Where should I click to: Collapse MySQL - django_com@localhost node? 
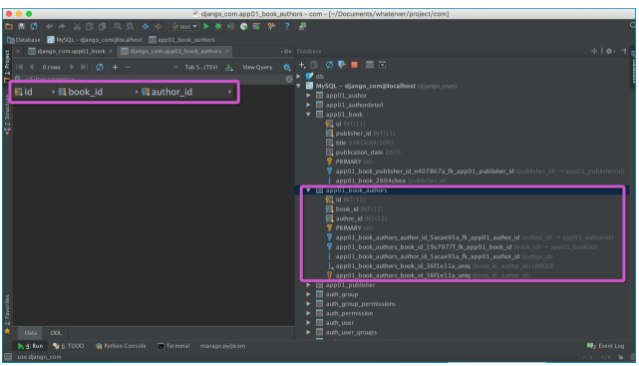point(299,86)
